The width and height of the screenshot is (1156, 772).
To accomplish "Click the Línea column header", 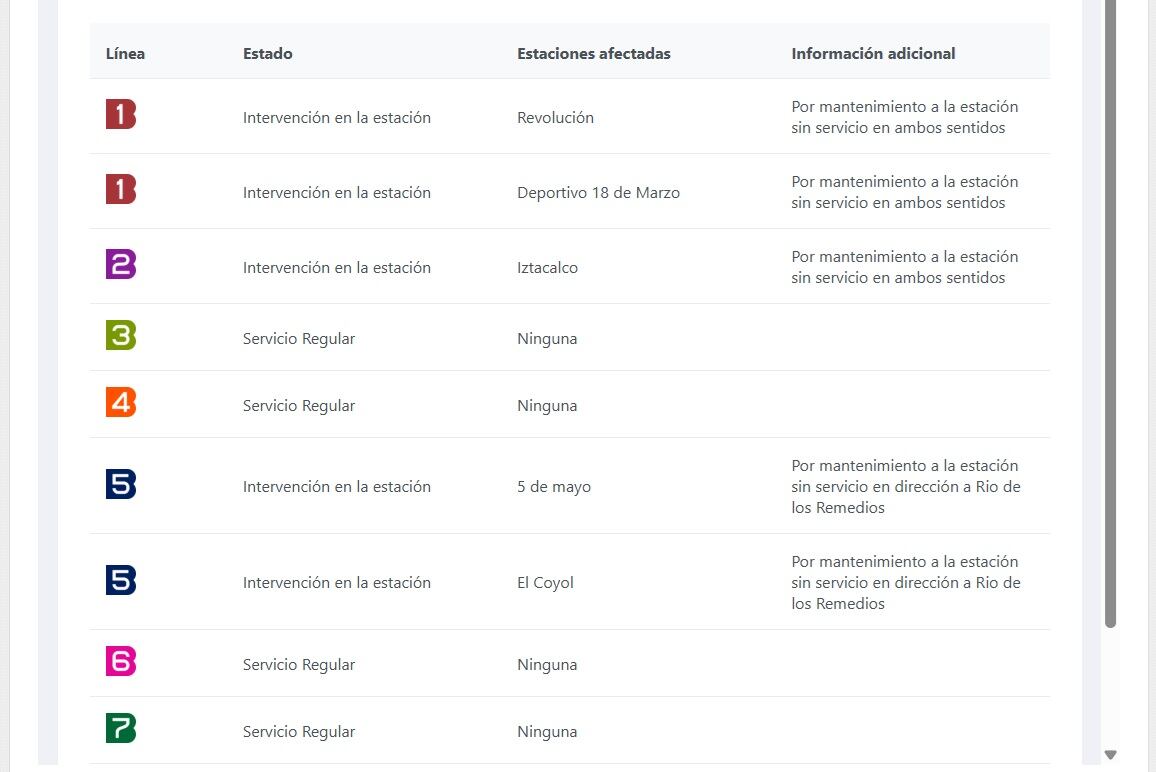I will [125, 54].
